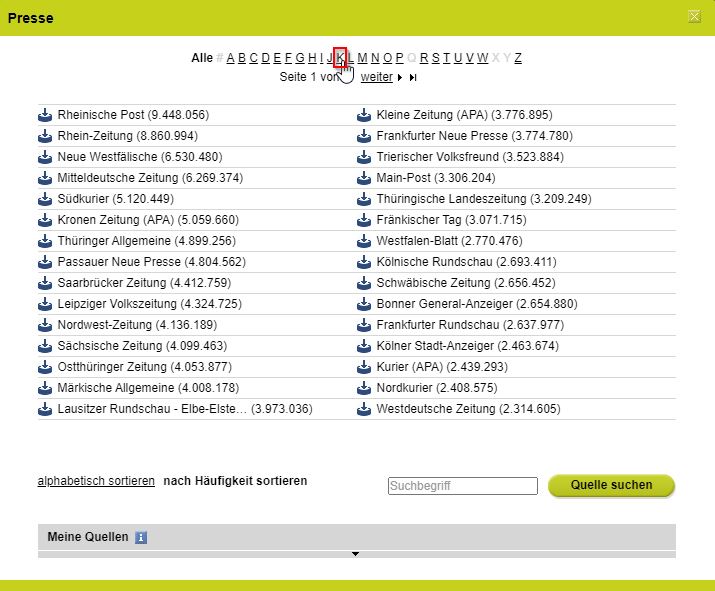Click download icon beside Kölnische Rundschau

pyautogui.click(x=363, y=262)
